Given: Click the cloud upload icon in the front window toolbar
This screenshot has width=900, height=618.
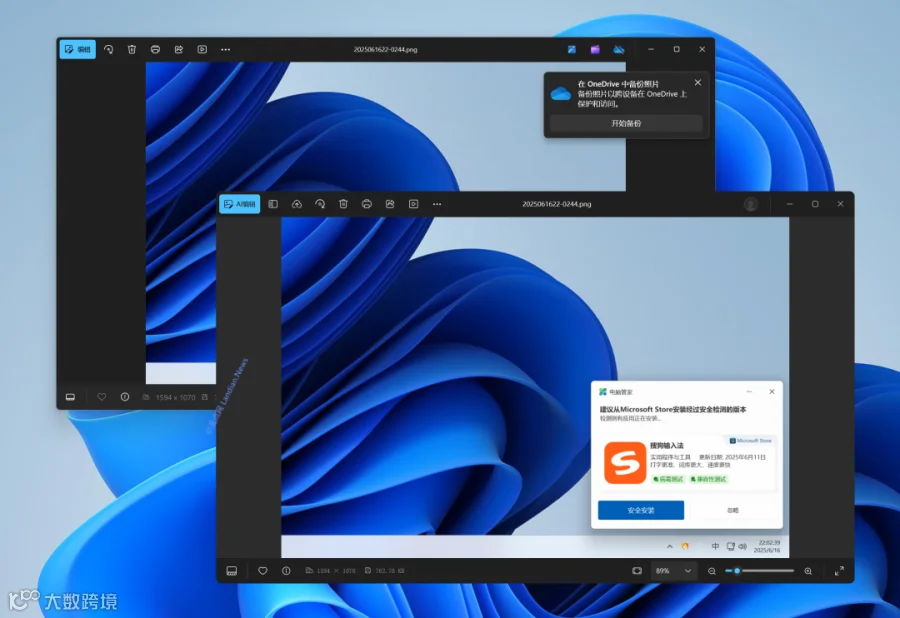Looking at the screenshot, I should pyautogui.click(x=297, y=204).
